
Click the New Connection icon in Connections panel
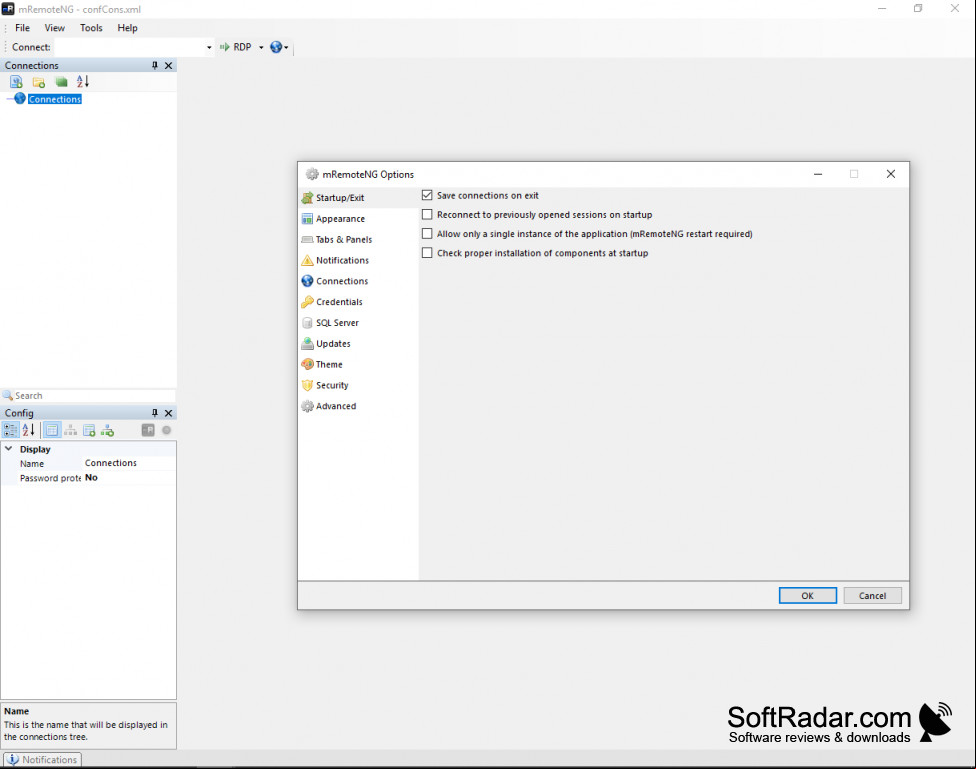[16, 82]
